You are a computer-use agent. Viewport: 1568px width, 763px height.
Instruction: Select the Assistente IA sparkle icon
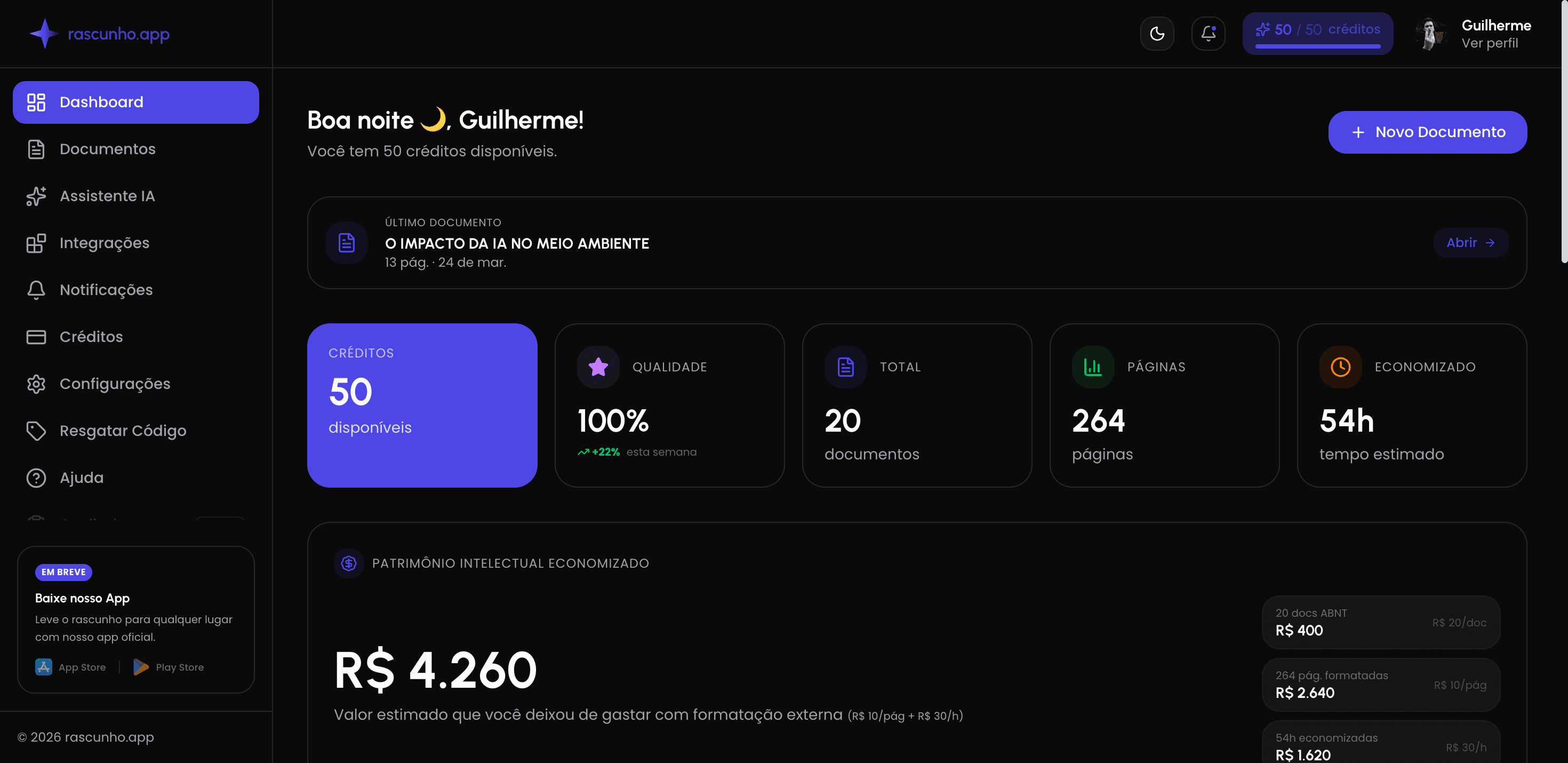[36, 196]
